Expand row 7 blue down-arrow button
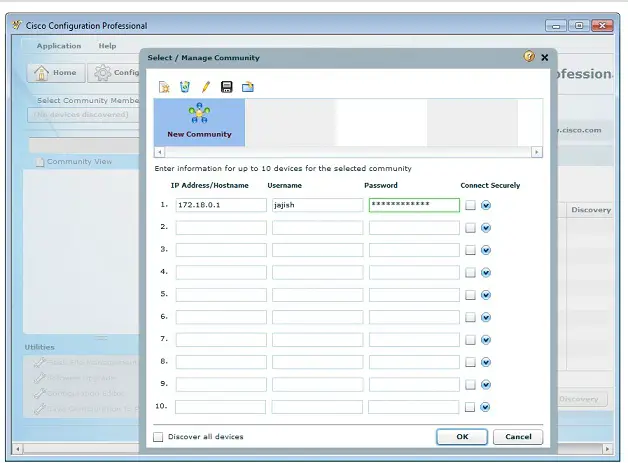The image size is (628, 463). [x=486, y=340]
